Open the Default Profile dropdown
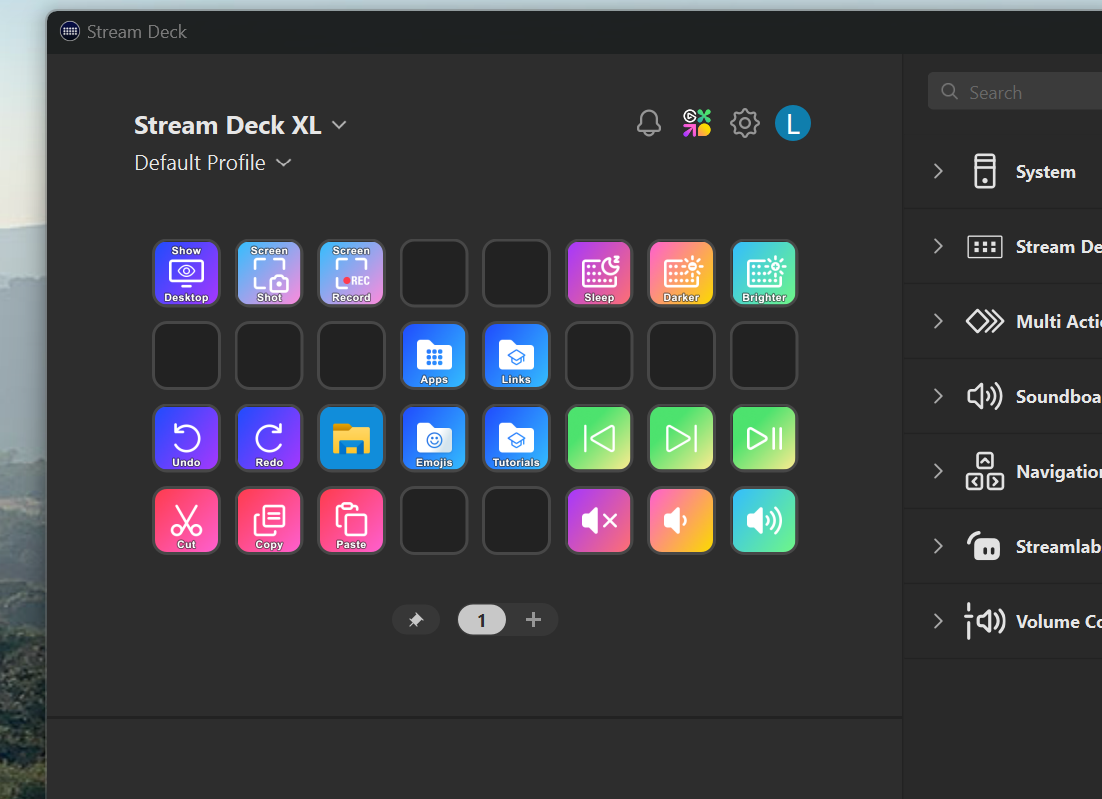 [x=213, y=163]
